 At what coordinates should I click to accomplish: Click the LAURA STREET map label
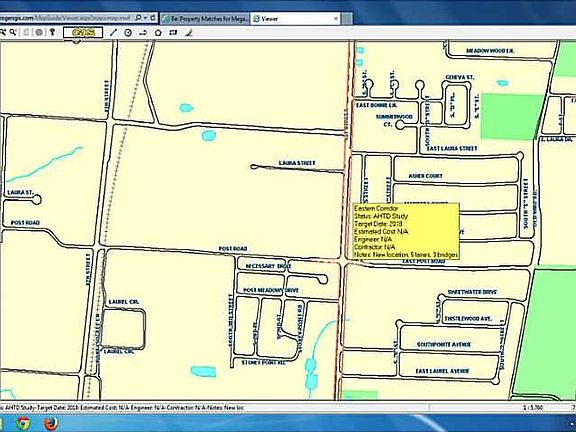coord(297,163)
